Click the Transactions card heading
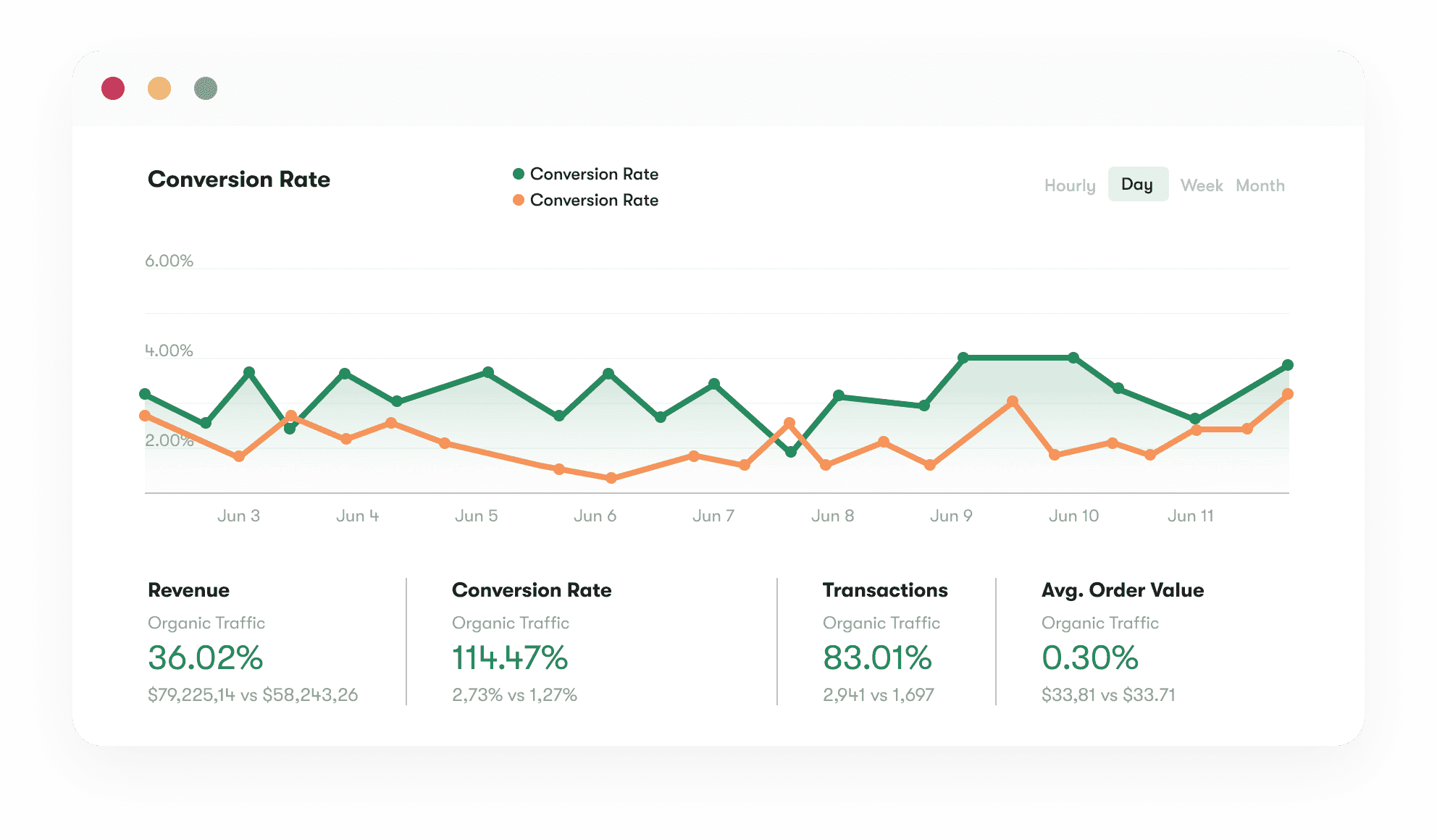The height and width of the screenshot is (840, 1437). click(885, 590)
